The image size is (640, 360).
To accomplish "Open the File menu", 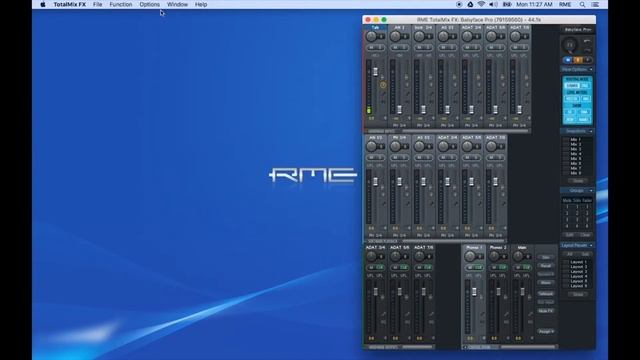I will pos(97,4).
